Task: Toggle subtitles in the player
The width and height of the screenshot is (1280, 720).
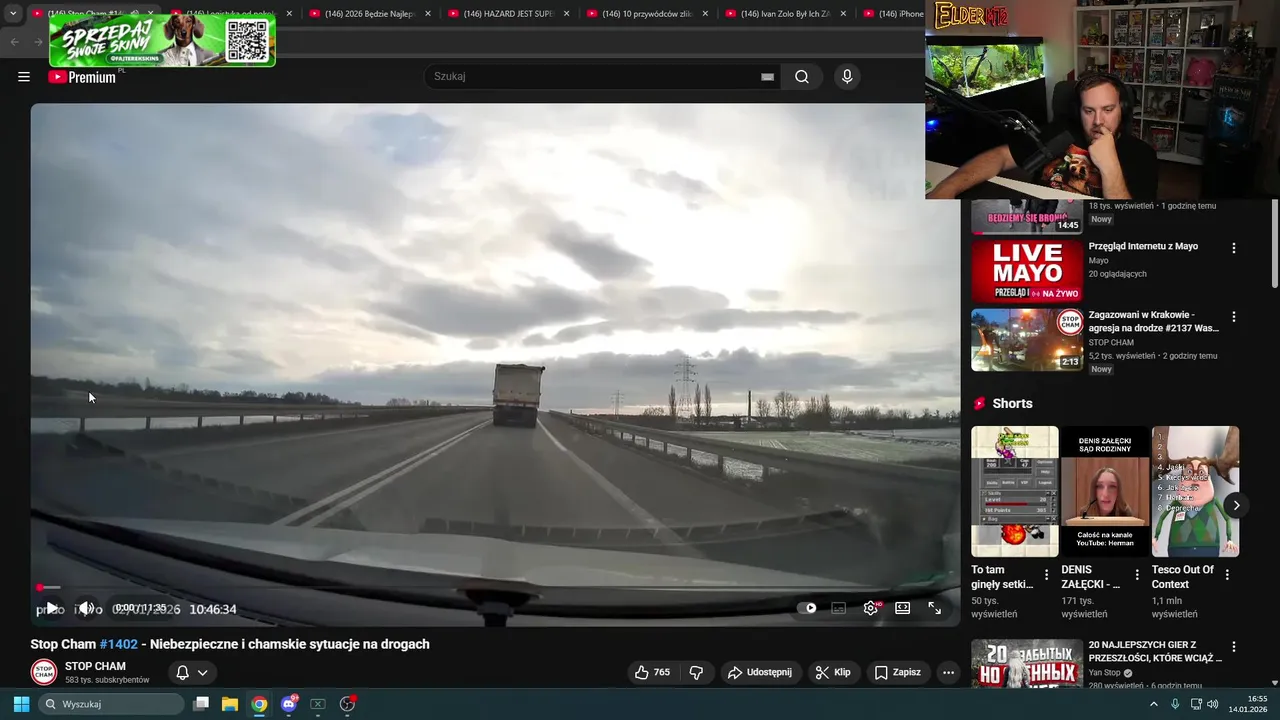Action: coord(839,608)
